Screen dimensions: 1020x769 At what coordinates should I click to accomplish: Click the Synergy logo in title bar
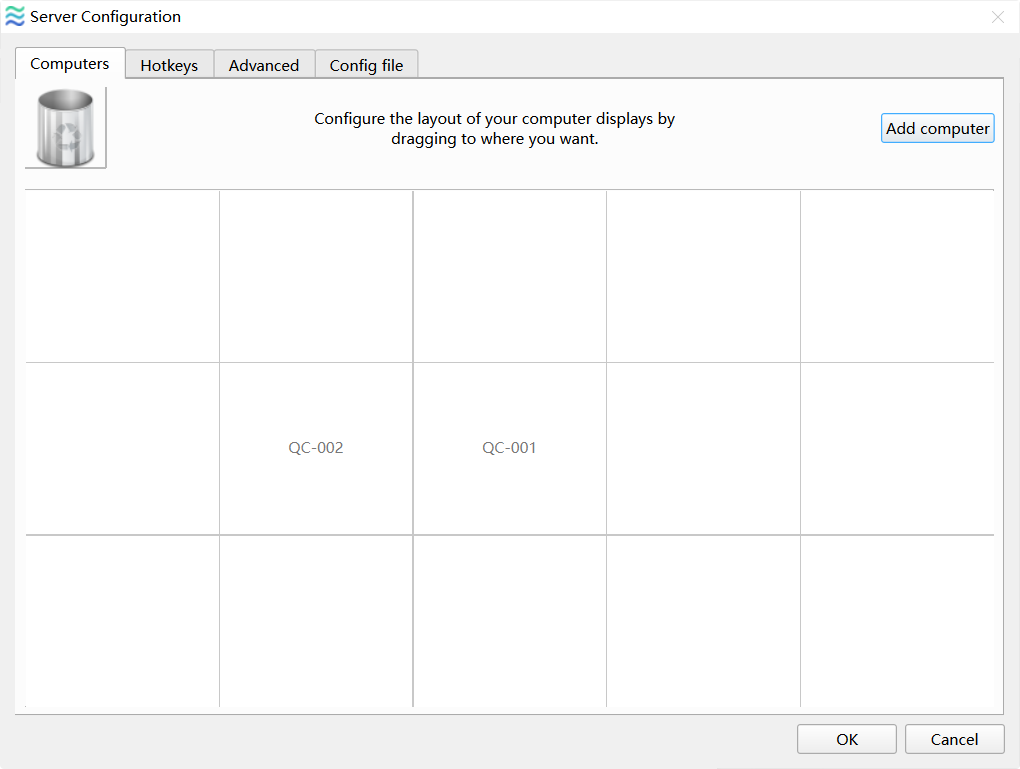point(14,16)
